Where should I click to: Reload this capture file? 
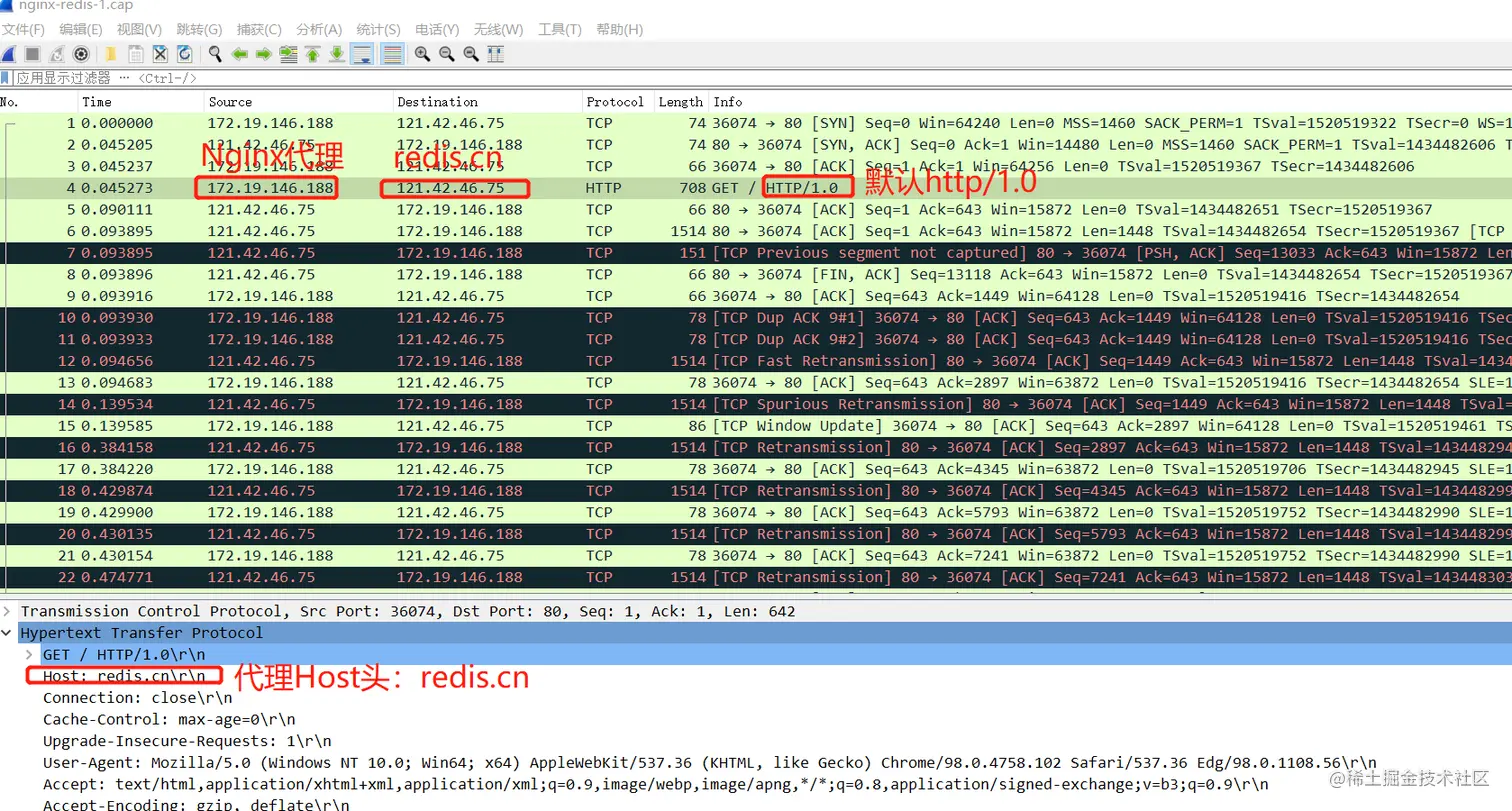[184, 54]
